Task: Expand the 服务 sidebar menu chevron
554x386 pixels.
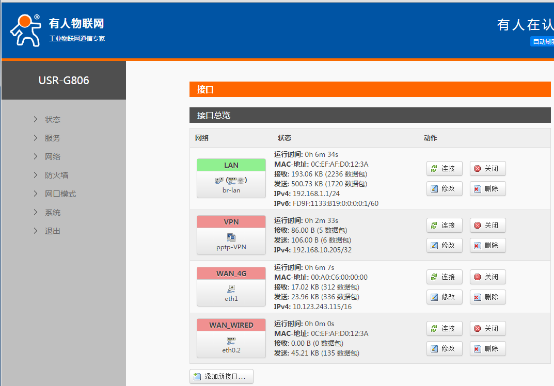Action: click(x=35, y=138)
